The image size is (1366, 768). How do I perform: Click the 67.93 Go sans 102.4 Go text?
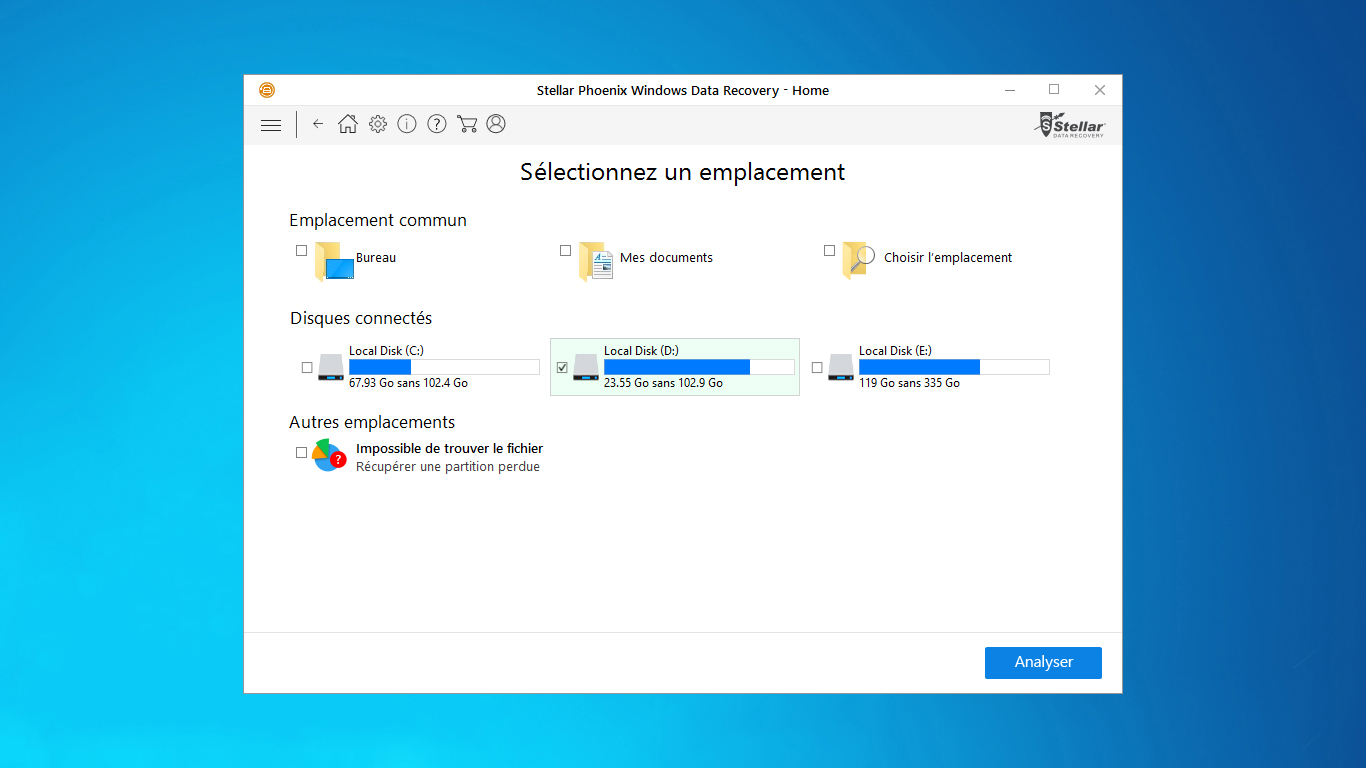pos(408,383)
